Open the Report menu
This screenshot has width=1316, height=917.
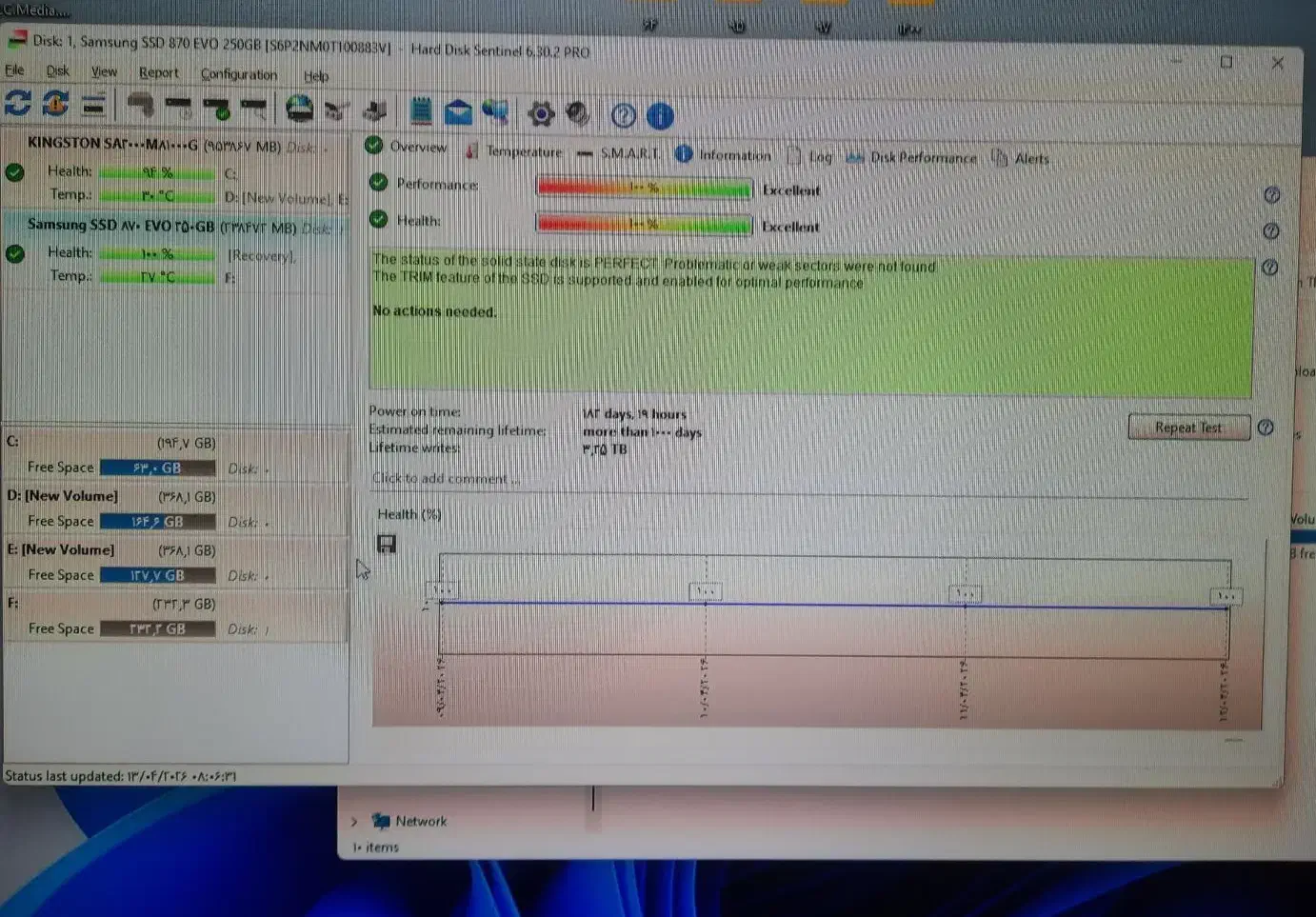[x=158, y=73]
